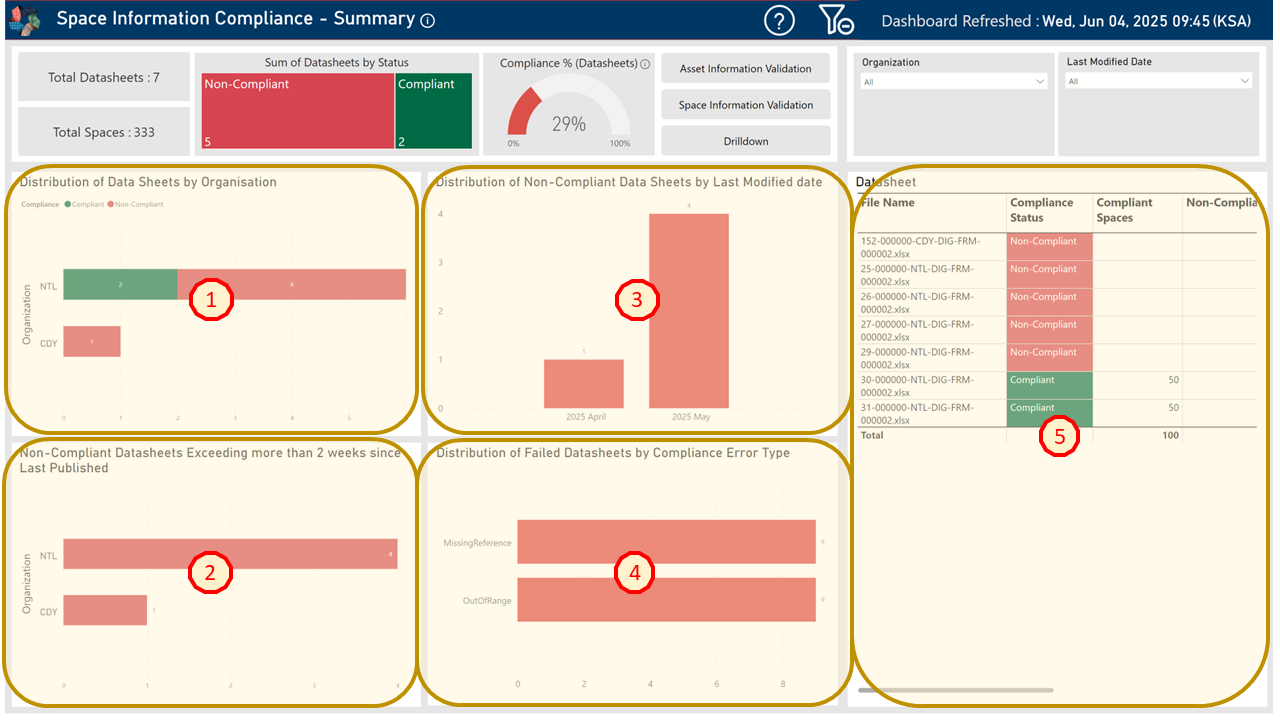Screen dimensions: 1280x720
Task: Click the 2025 May bar in chart
Action: (688, 310)
